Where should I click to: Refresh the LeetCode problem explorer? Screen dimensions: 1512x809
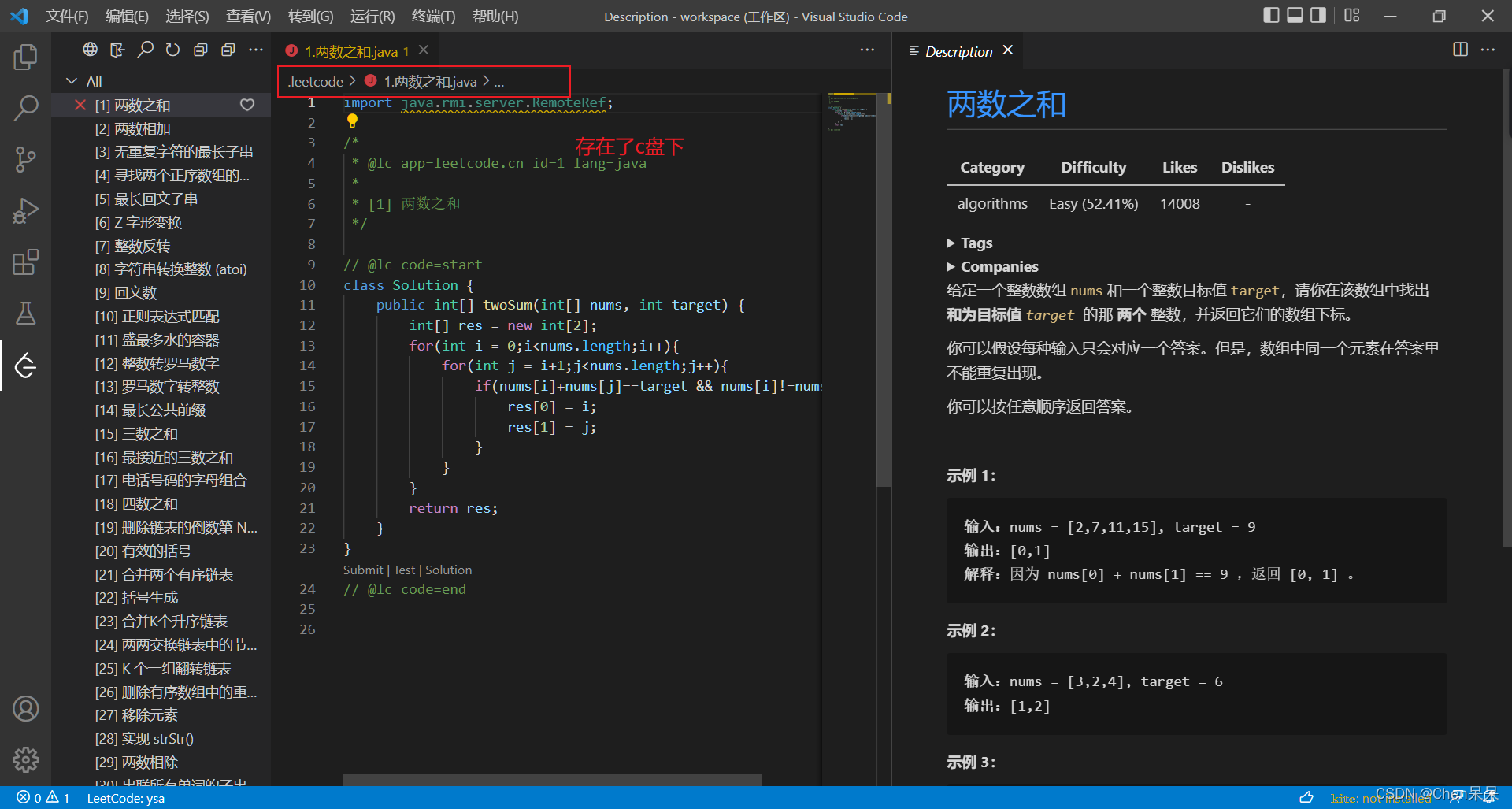[172, 50]
